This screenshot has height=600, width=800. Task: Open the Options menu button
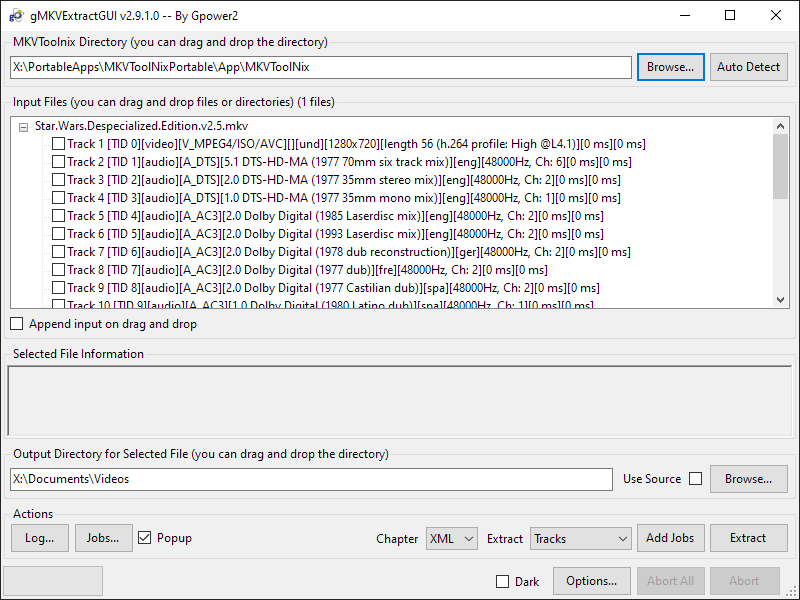coord(592,581)
